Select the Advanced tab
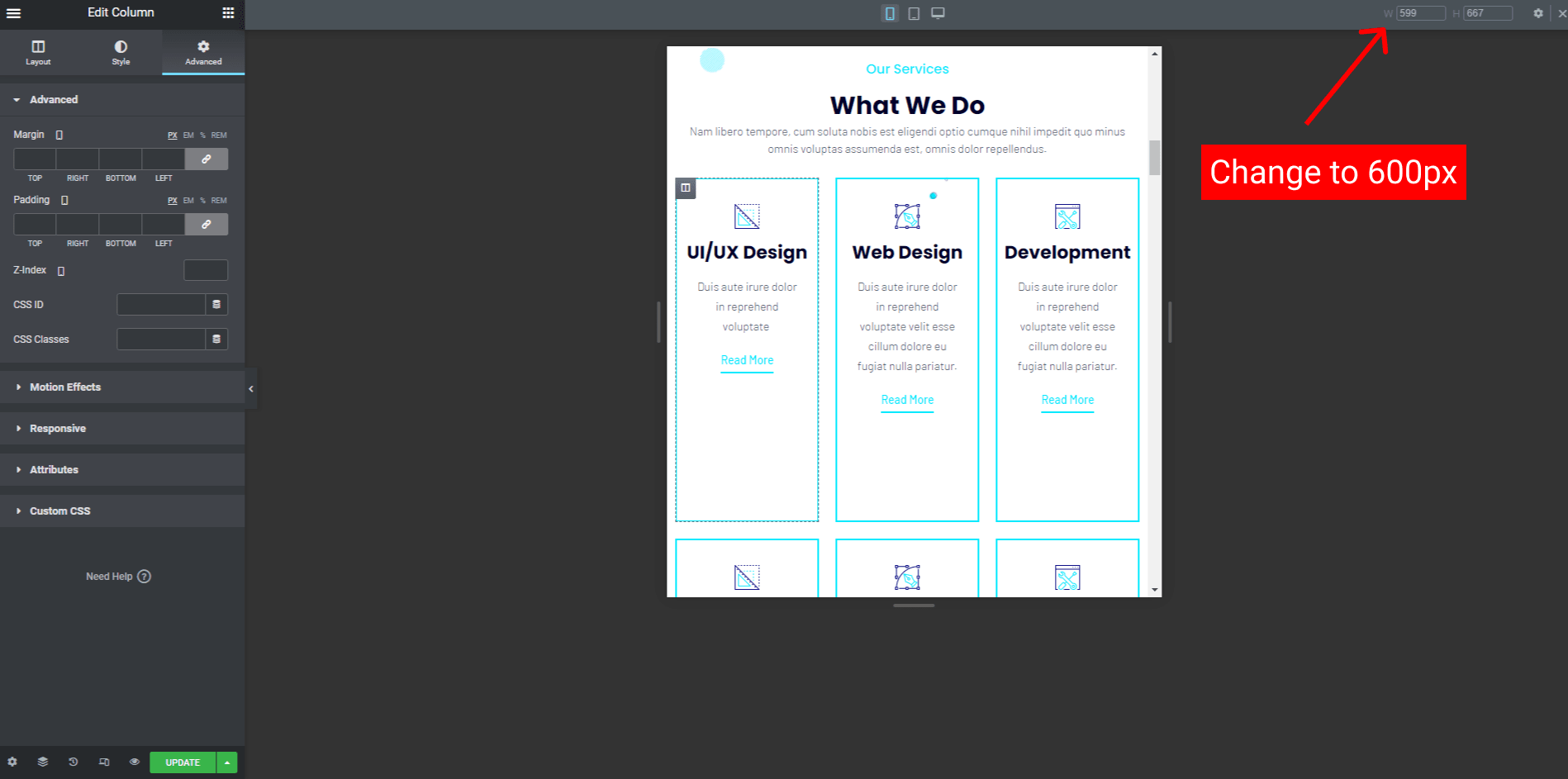The image size is (1568, 779). [x=203, y=53]
